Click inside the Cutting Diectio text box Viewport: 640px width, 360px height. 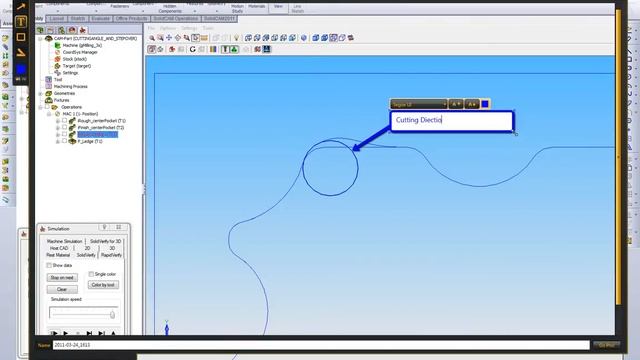coord(451,121)
